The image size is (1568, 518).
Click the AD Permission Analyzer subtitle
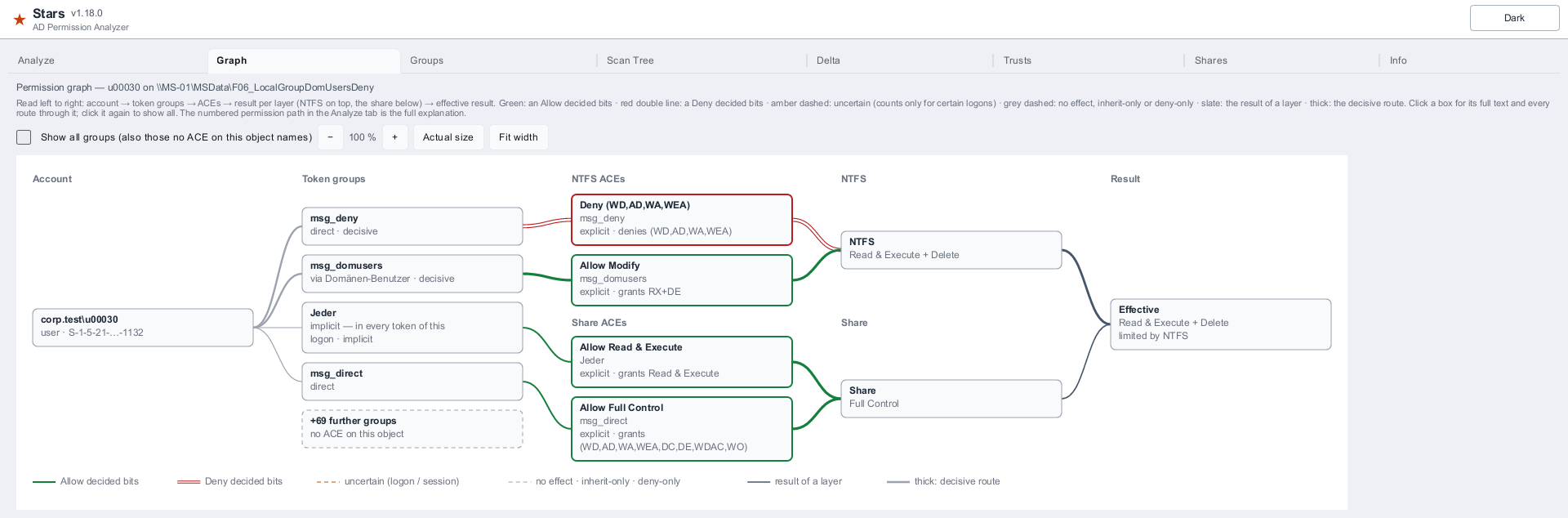click(81, 27)
